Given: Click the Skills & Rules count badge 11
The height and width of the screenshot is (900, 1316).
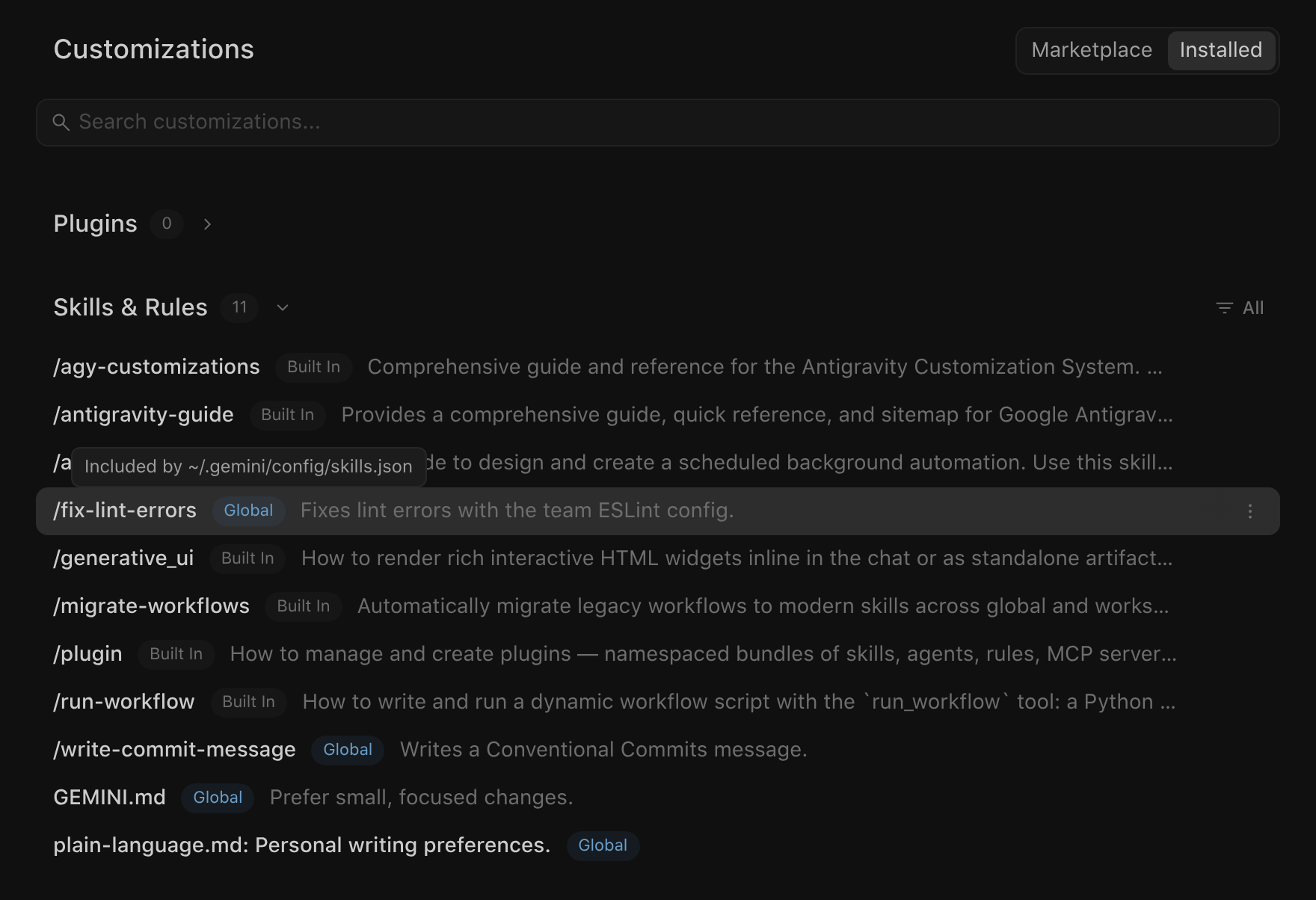Looking at the screenshot, I should click(x=239, y=307).
